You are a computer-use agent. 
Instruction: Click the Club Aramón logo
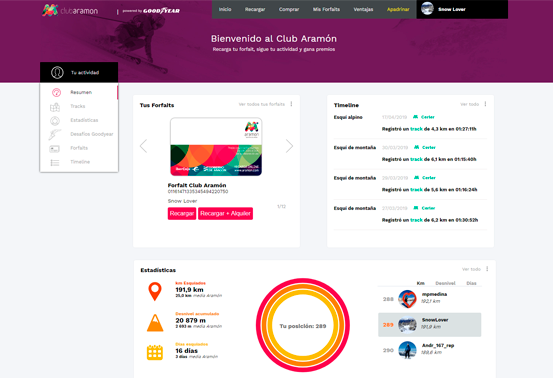tap(70, 10)
